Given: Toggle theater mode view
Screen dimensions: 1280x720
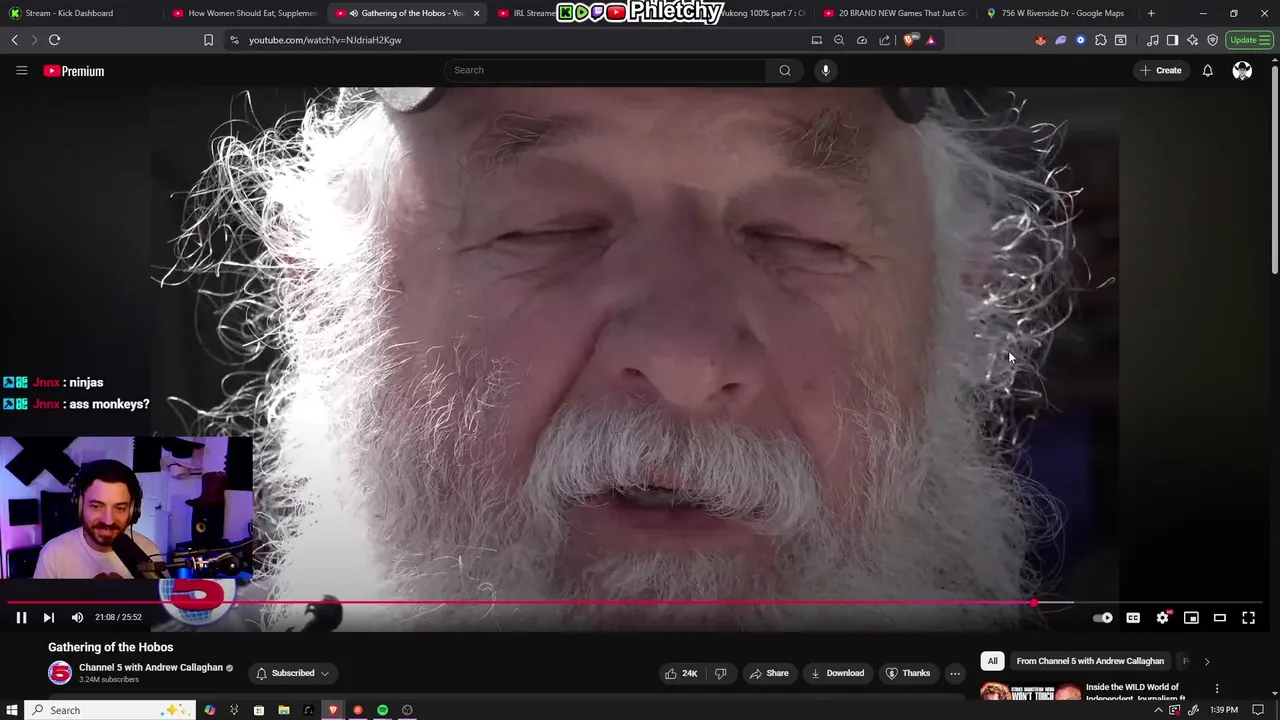Looking at the screenshot, I should (x=1220, y=618).
